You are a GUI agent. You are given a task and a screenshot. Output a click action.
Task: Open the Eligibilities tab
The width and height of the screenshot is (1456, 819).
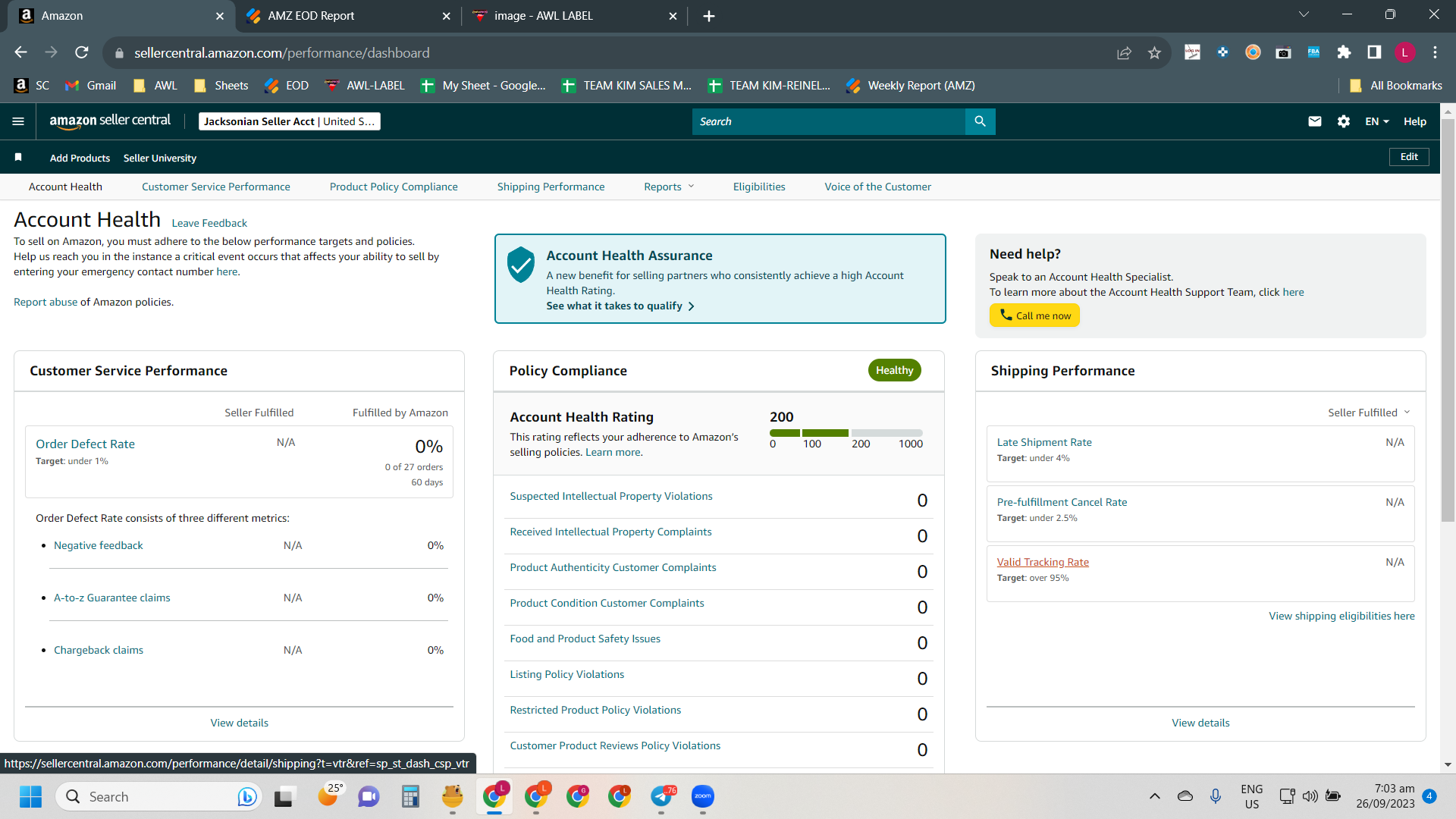[759, 187]
